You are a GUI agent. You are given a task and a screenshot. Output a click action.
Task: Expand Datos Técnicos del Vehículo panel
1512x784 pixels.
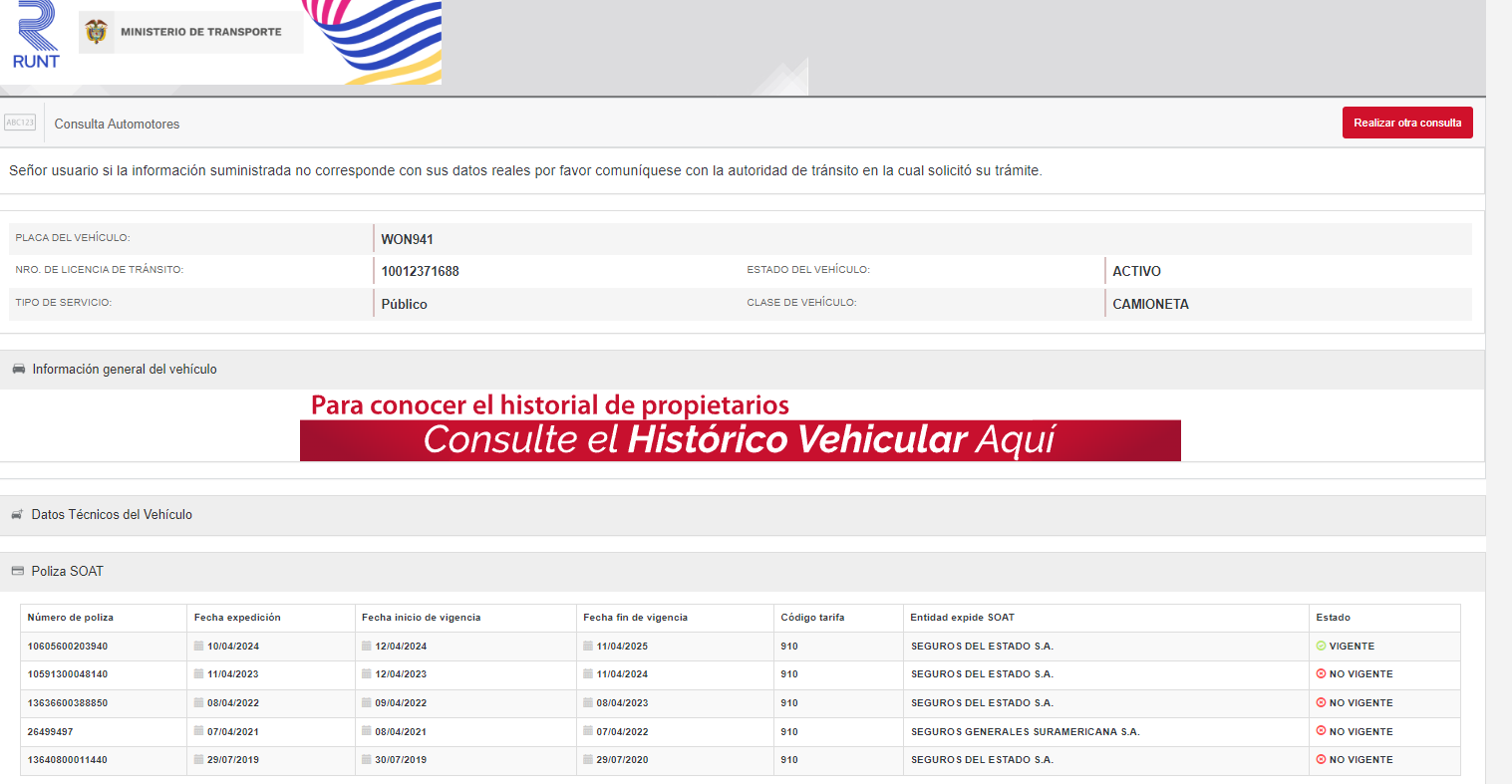[x=112, y=515]
